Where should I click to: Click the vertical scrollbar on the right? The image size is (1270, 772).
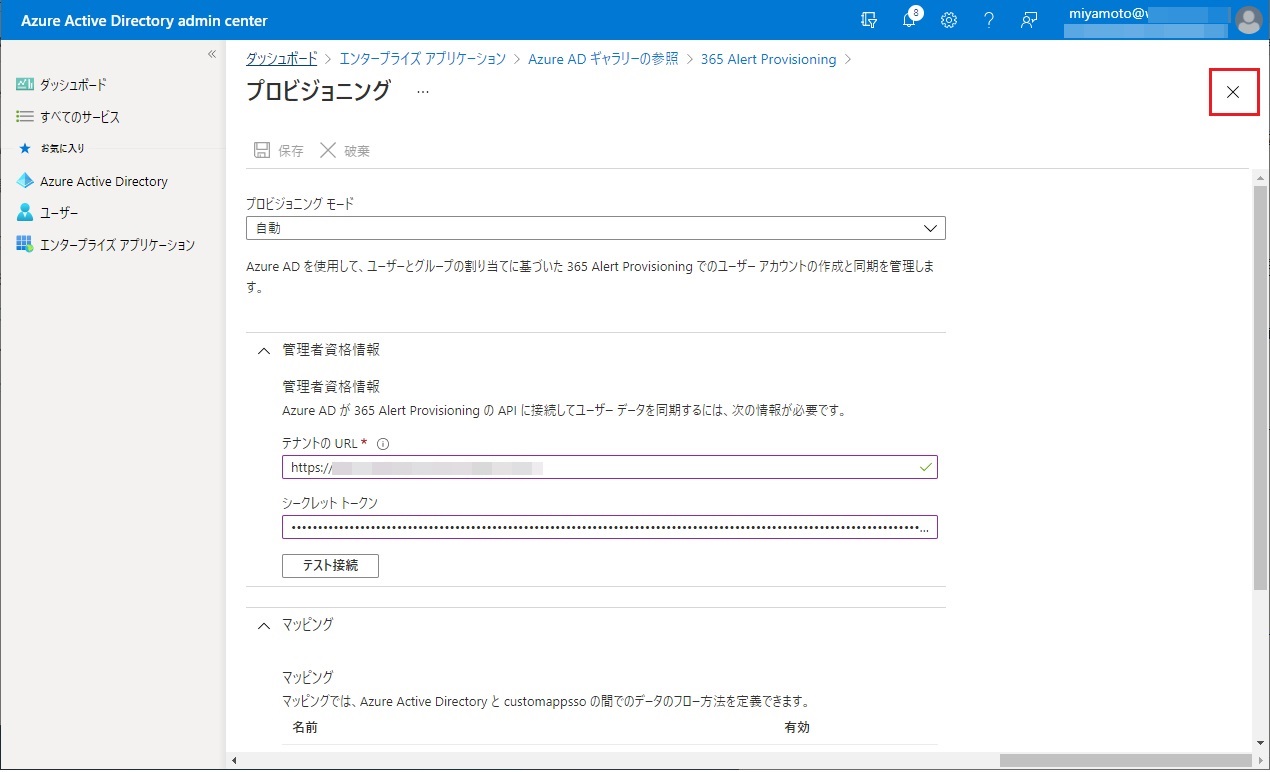click(1259, 400)
